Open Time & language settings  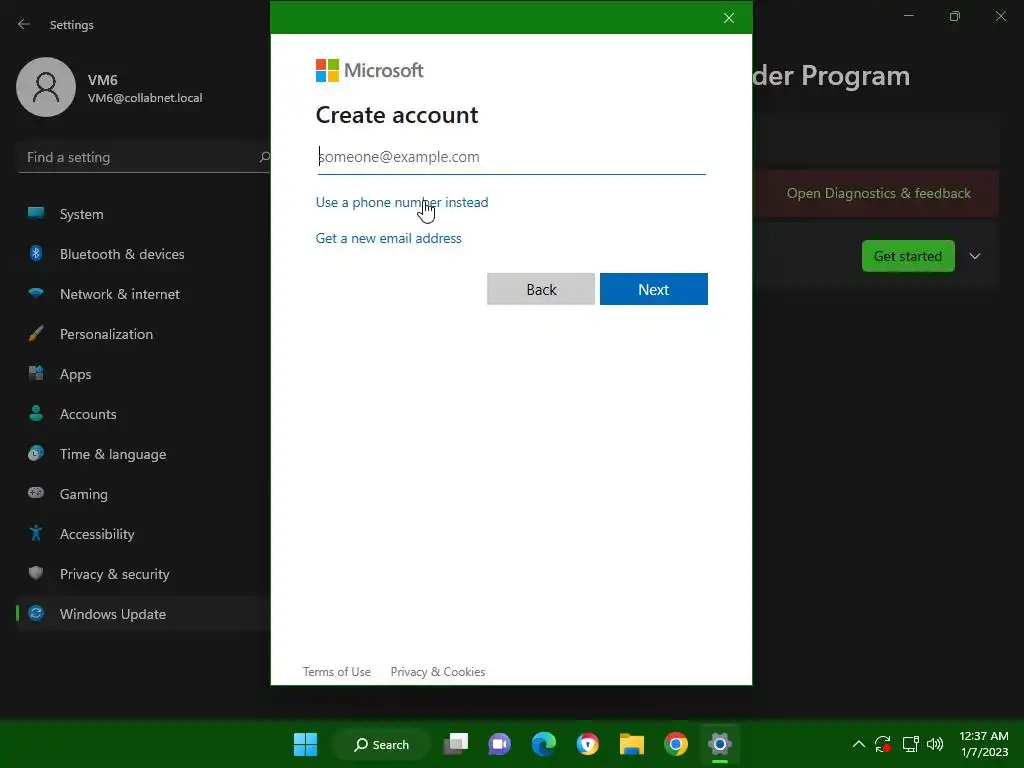click(144, 454)
